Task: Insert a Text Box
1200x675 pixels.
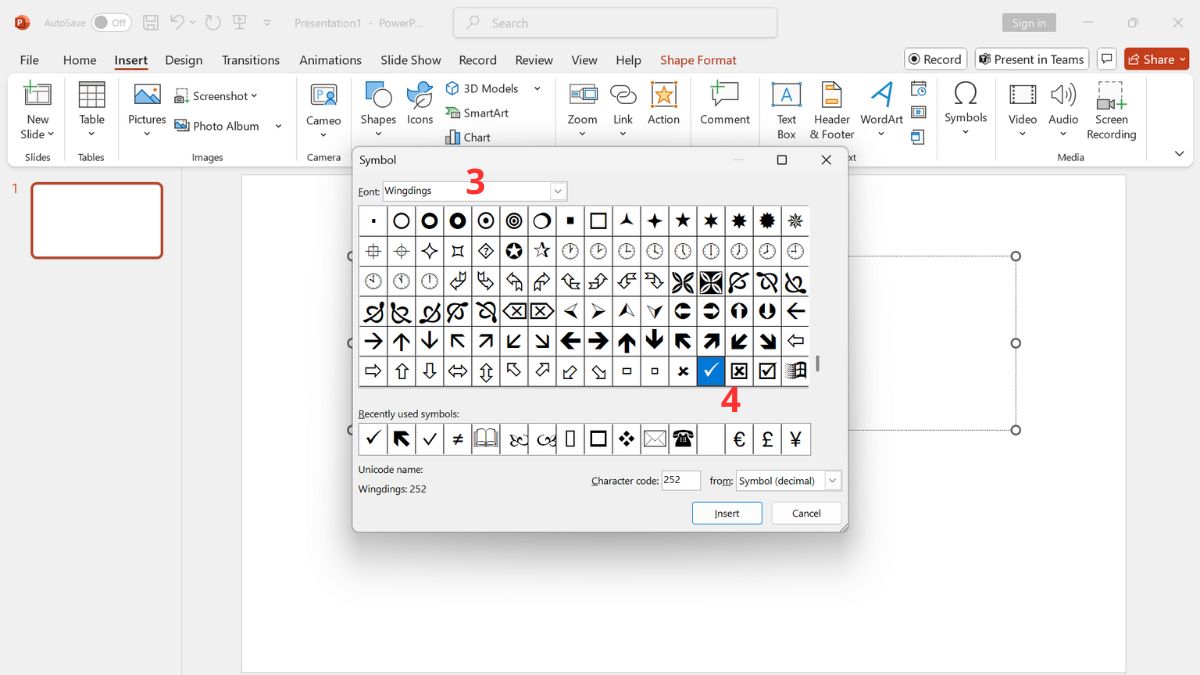Action: [787, 110]
